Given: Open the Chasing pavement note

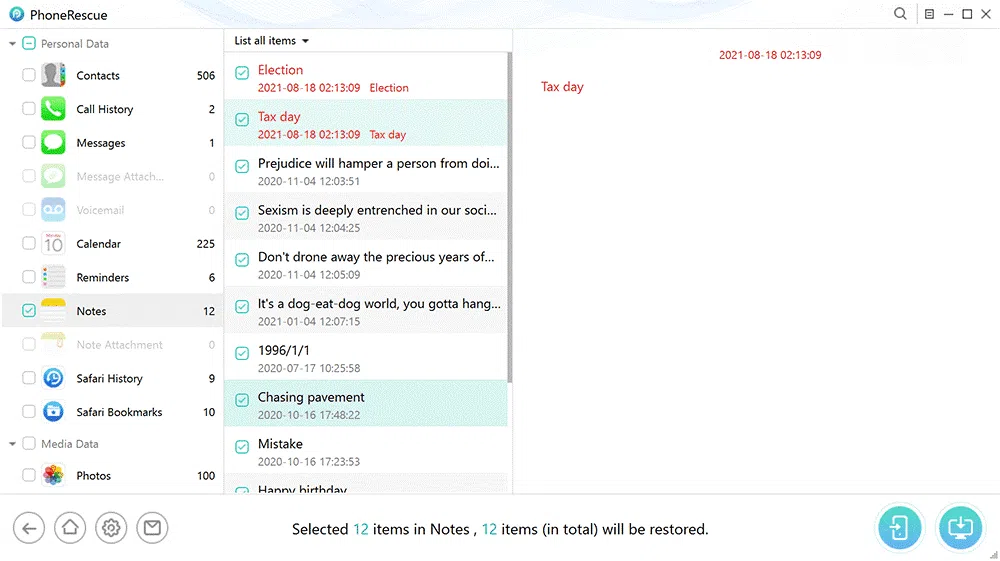Looking at the screenshot, I should coord(311,398).
